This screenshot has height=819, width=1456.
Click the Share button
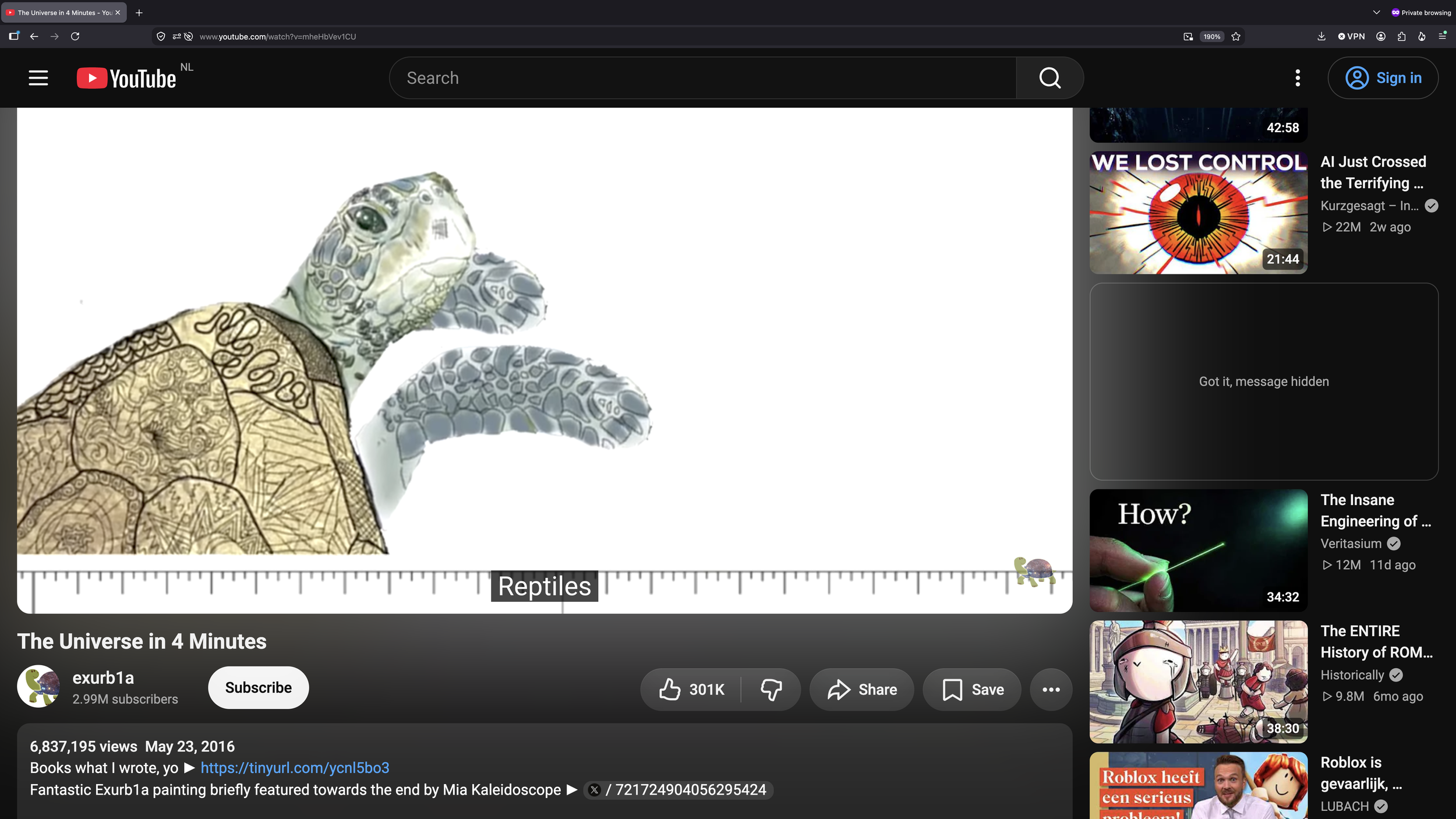pyautogui.click(x=862, y=689)
